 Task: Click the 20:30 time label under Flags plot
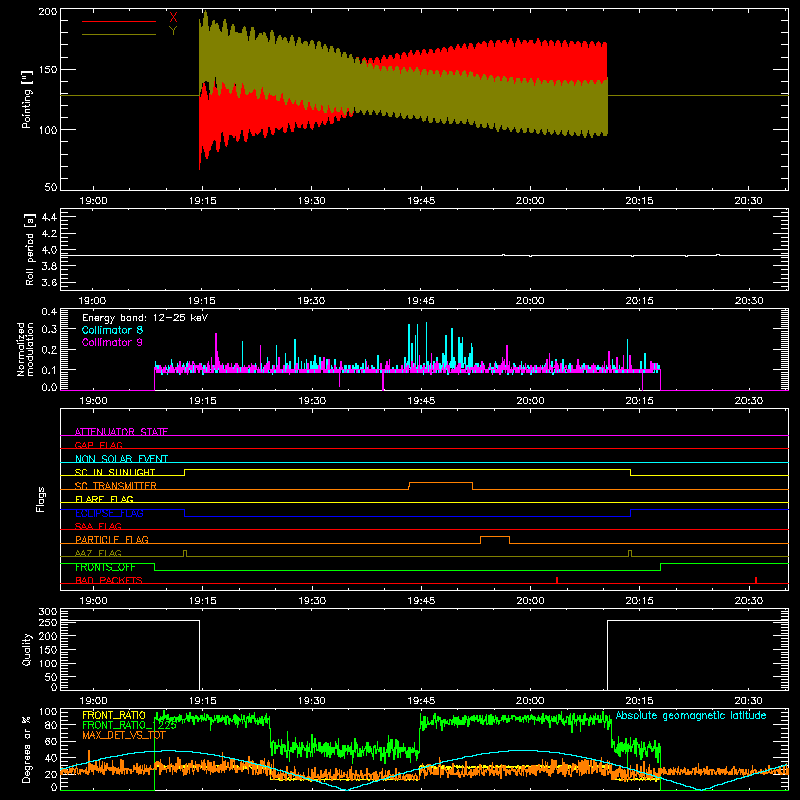click(x=748, y=601)
